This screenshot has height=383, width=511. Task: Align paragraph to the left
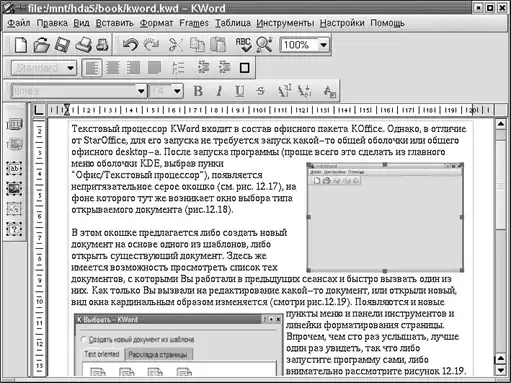tap(92, 68)
